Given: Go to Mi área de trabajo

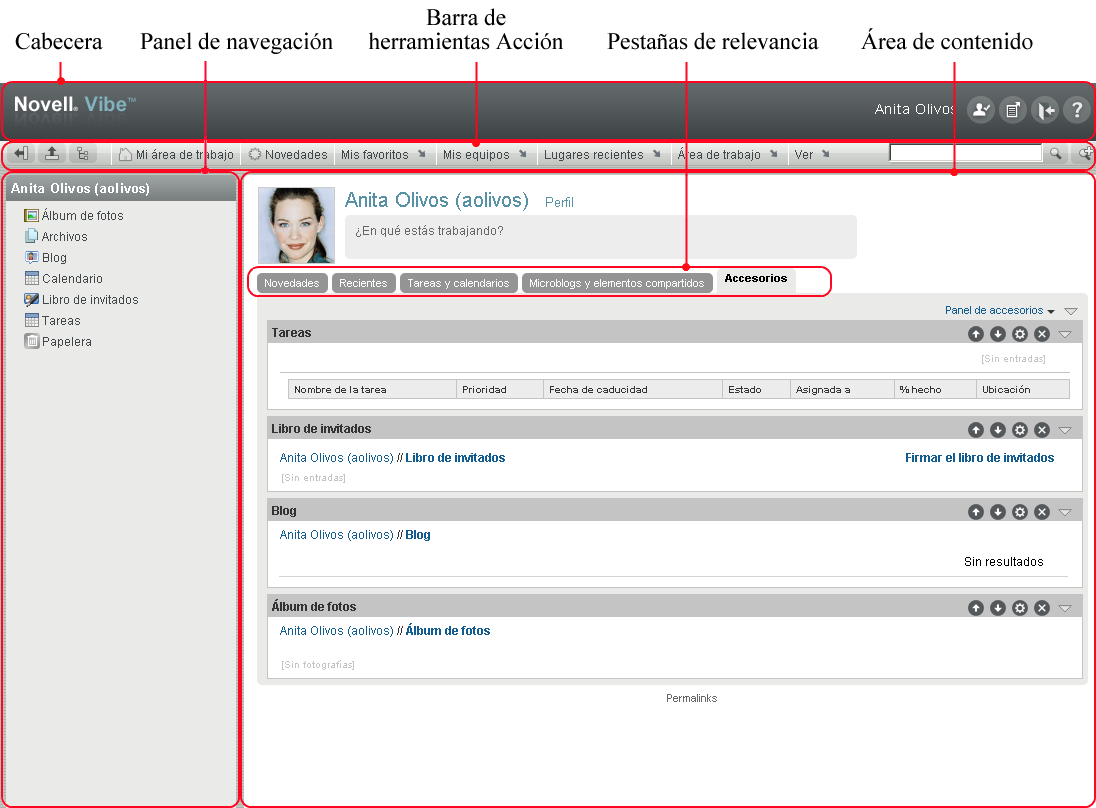Looking at the screenshot, I should click(176, 154).
